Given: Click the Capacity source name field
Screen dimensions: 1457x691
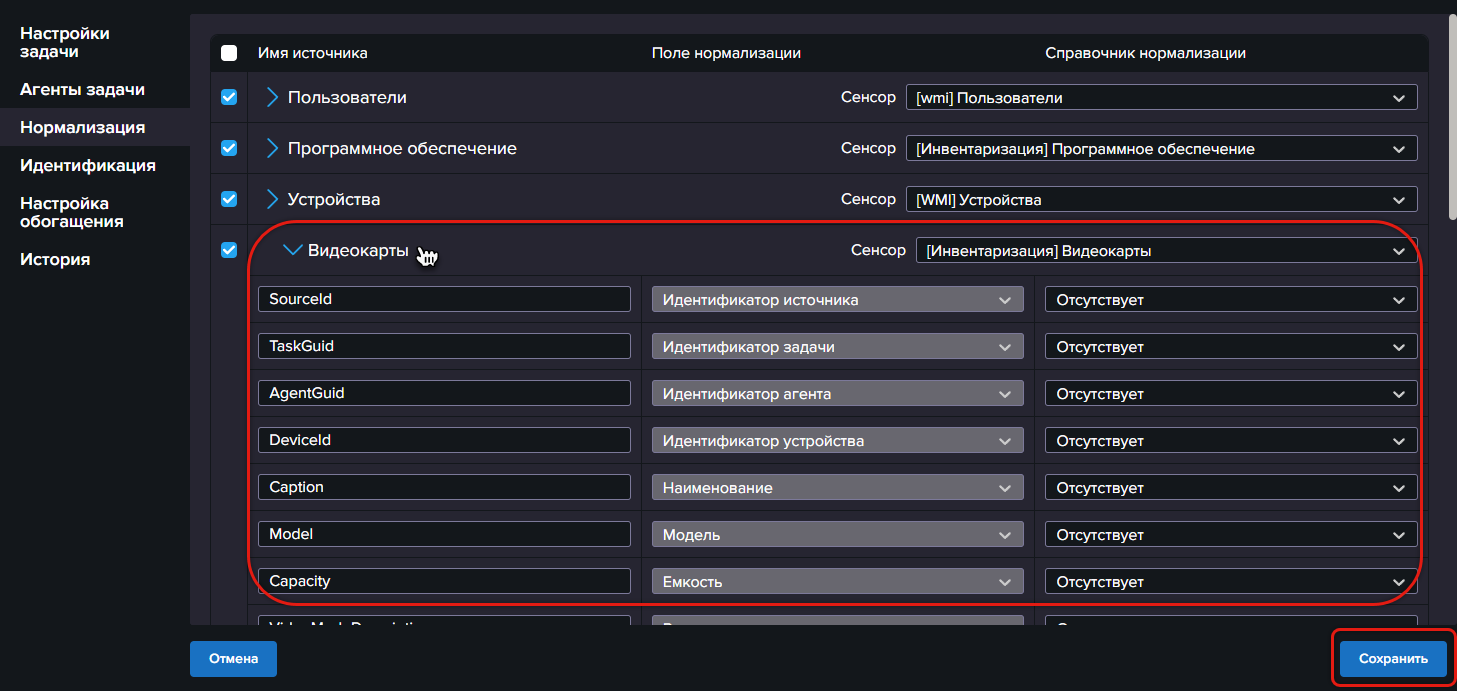Looking at the screenshot, I should [x=444, y=581].
